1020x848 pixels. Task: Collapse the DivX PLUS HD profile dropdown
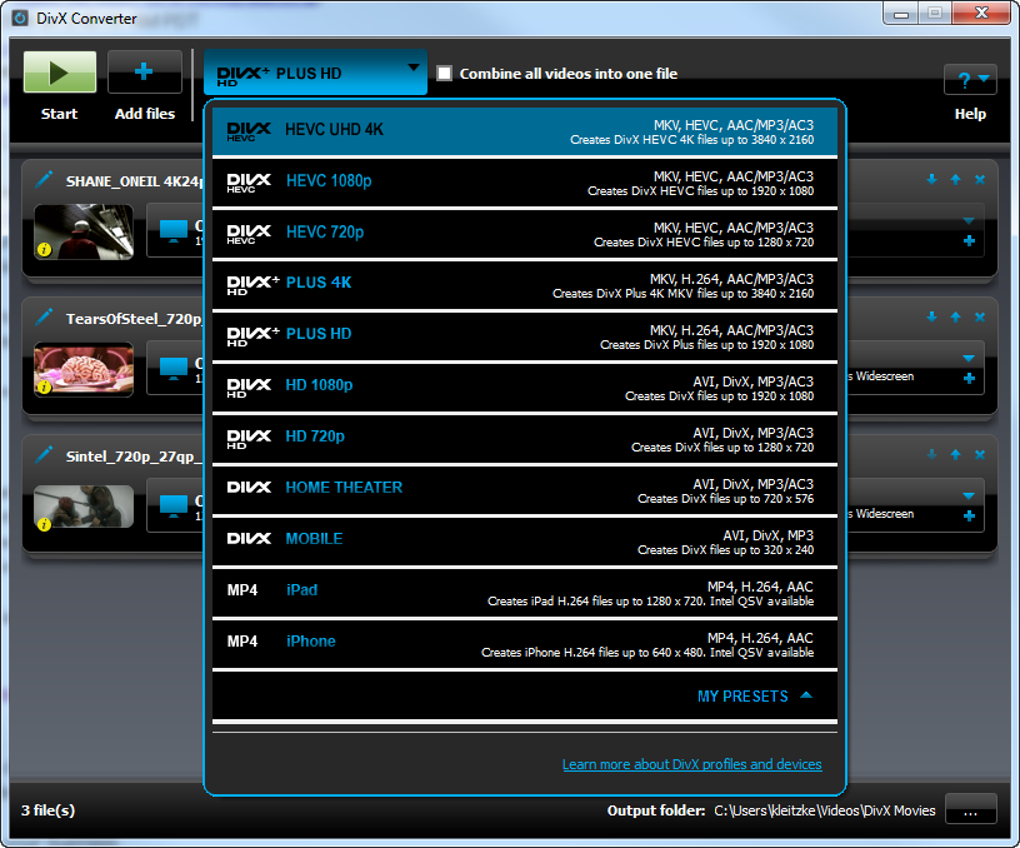[x=315, y=72]
